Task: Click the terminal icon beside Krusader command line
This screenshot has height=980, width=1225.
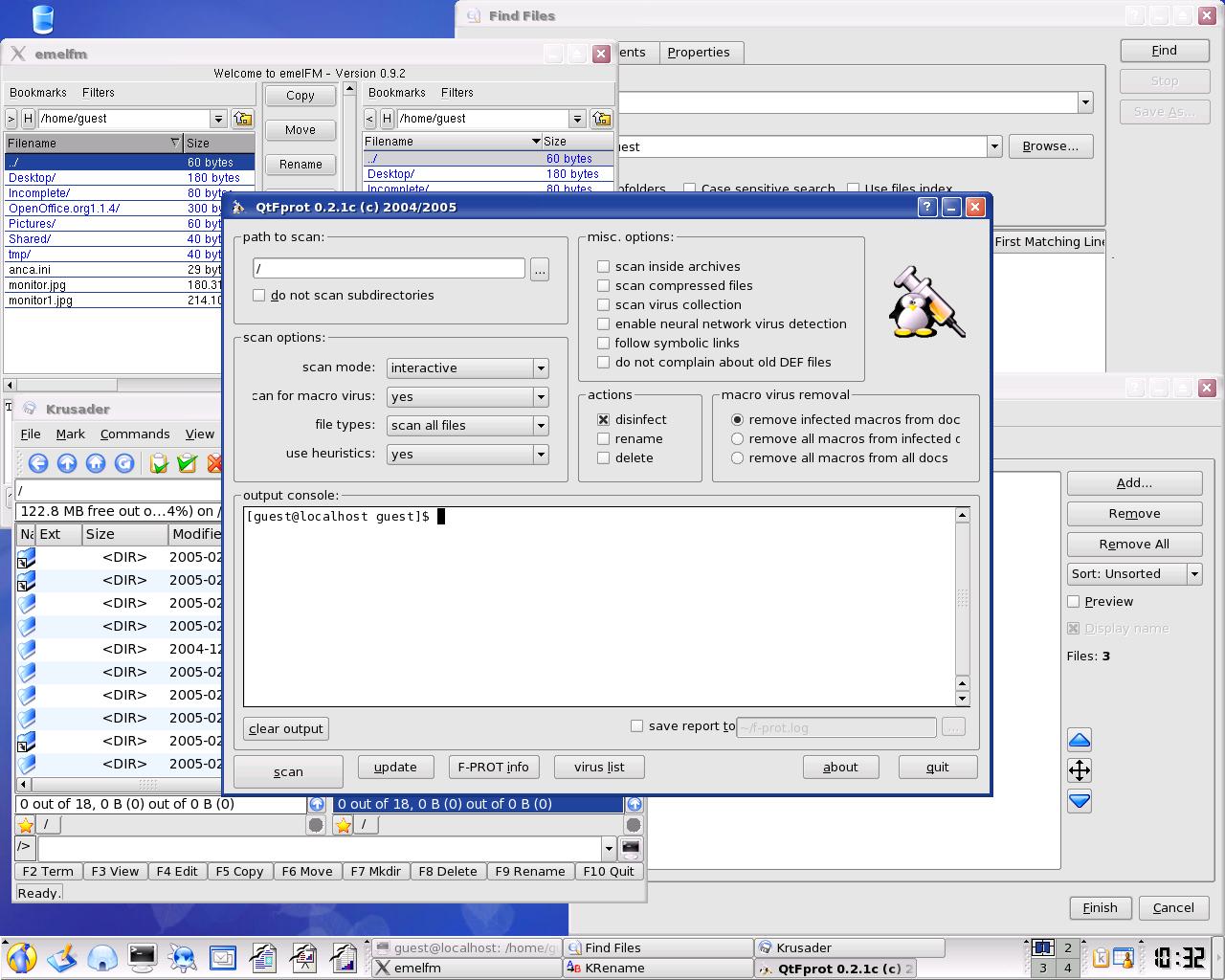Action: coord(631,848)
